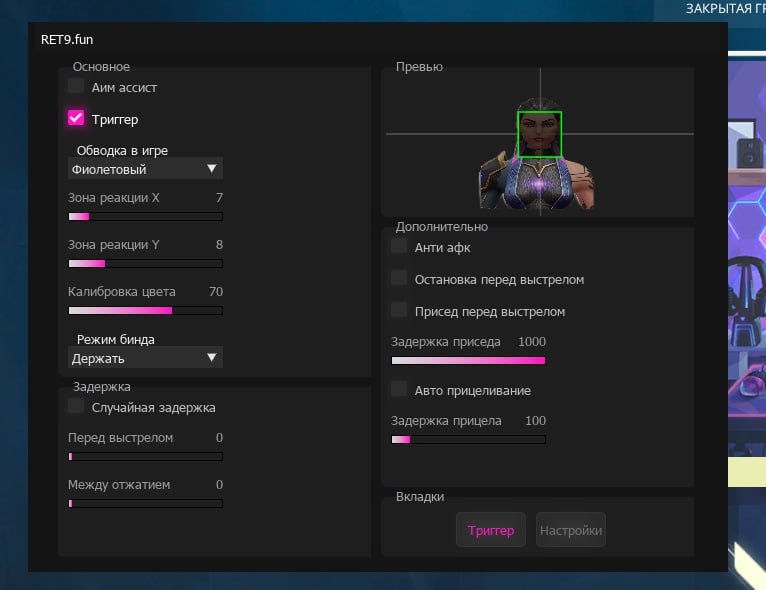Click the RET9.fun window title
Image resolution: width=766 pixels, height=590 pixels.
(67, 40)
